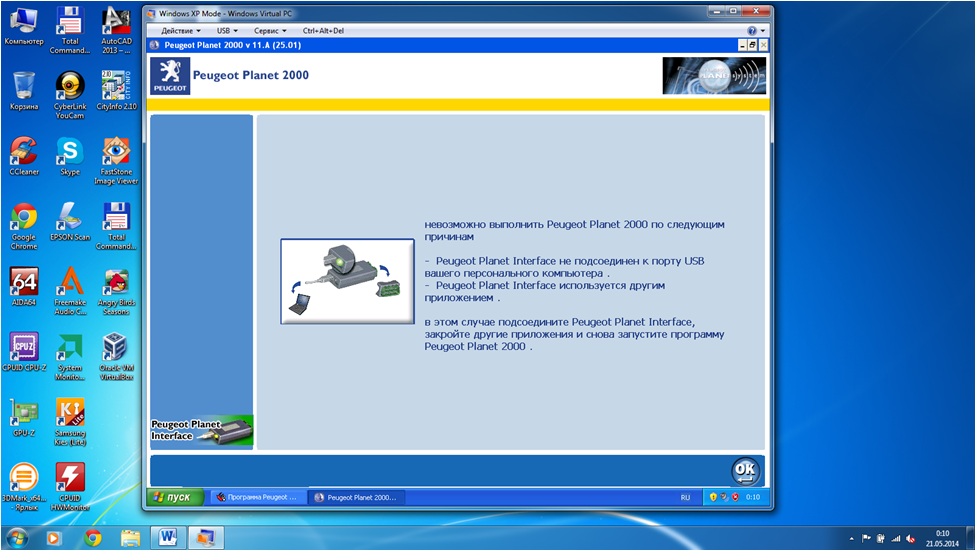Image resolution: width=976 pixels, height=551 pixels.
Task: Click the XP пуск start button
Action: point(171,496)
